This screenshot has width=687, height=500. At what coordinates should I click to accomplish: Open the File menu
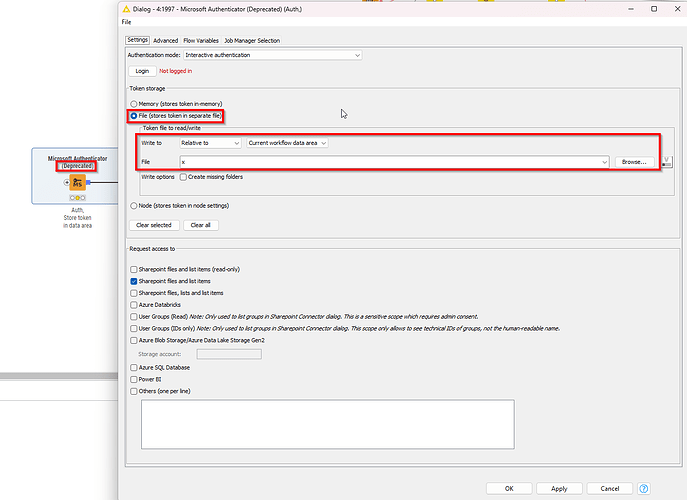126,22
